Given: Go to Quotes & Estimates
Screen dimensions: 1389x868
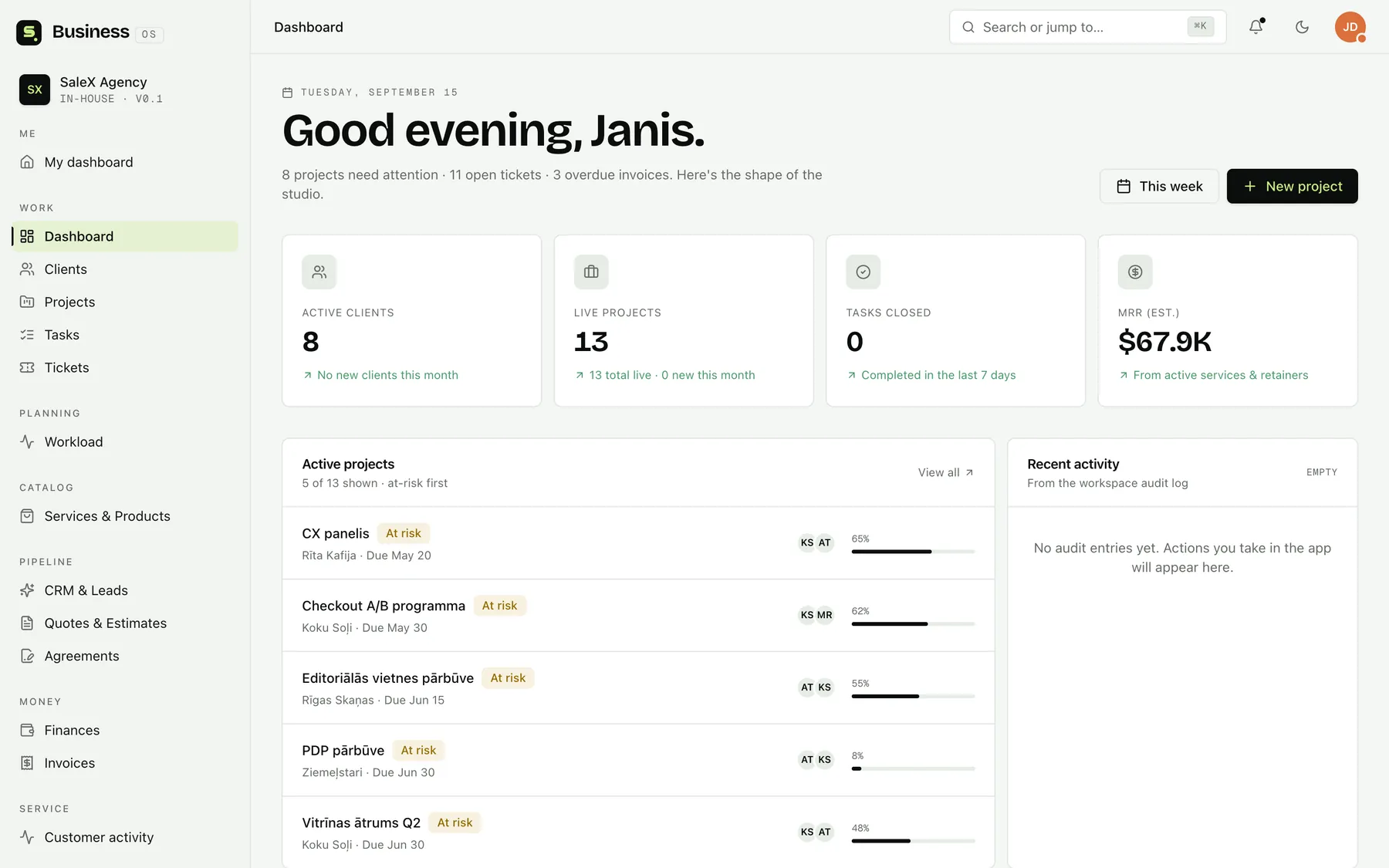Looking at the screenshot, I should [x=125, y=623].
